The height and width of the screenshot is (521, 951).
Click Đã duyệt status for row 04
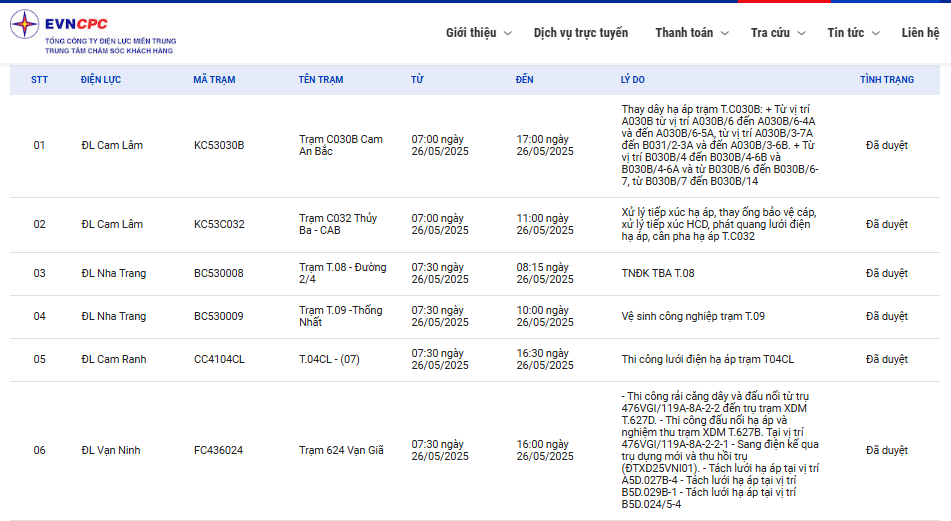click(x=887, y=316)
